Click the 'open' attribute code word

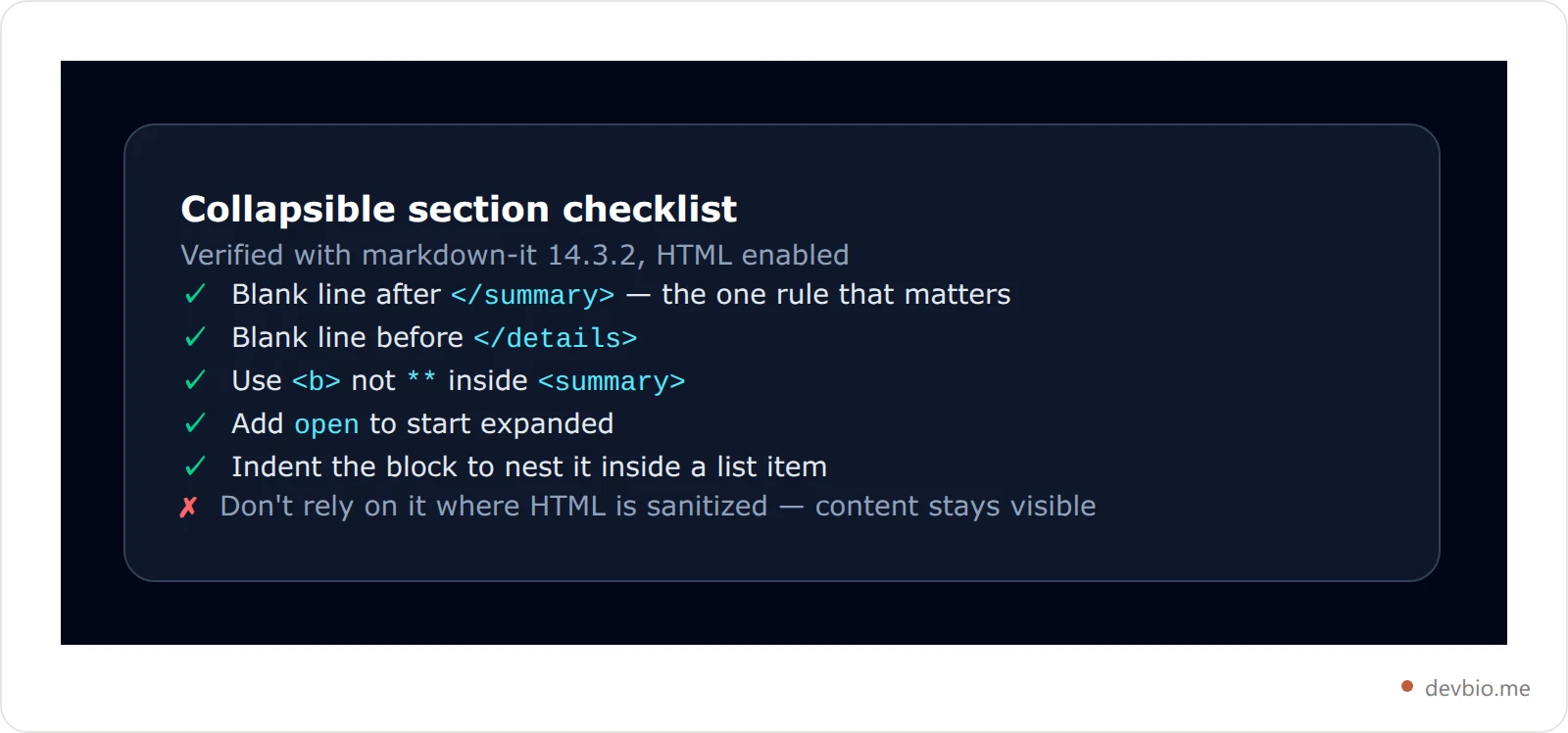326,425
